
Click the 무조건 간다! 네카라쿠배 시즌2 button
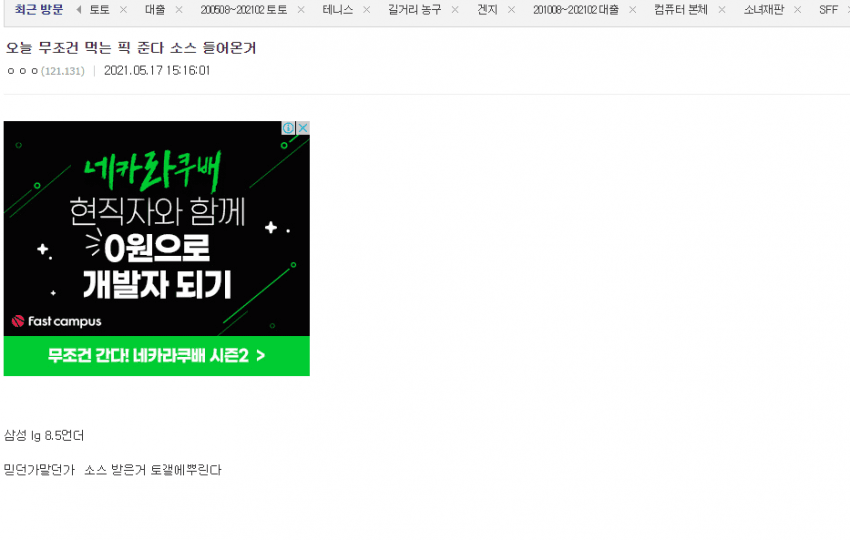coord(157,356)
